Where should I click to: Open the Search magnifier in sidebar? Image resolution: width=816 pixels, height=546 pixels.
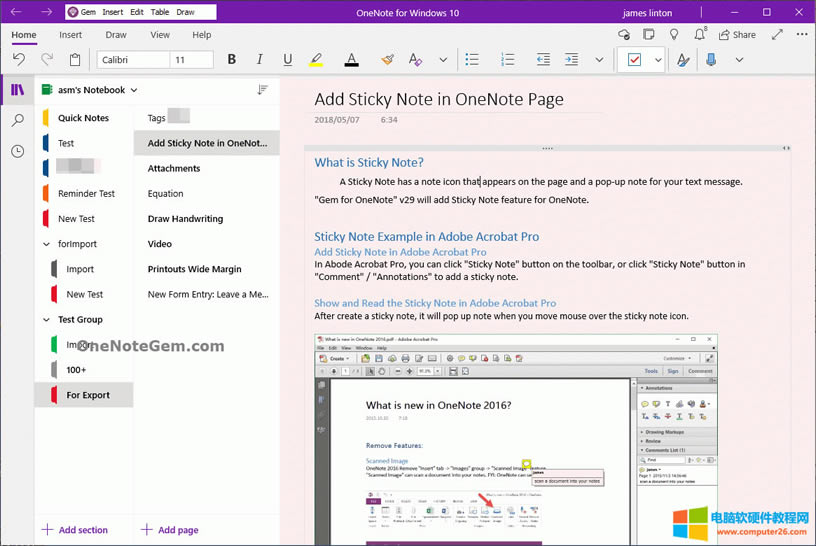tap(17, 121)
